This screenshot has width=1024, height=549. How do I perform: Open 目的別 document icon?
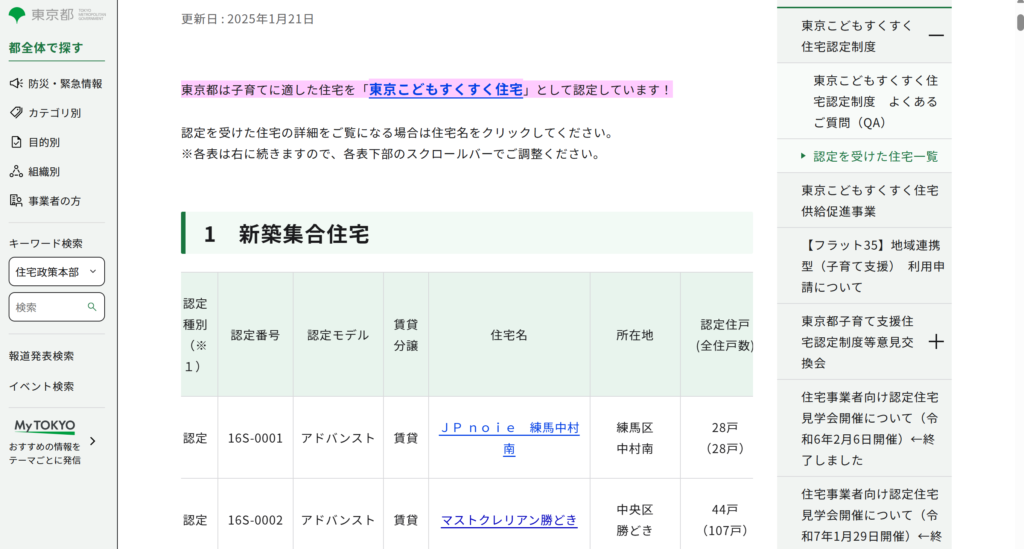click(16, 142)
